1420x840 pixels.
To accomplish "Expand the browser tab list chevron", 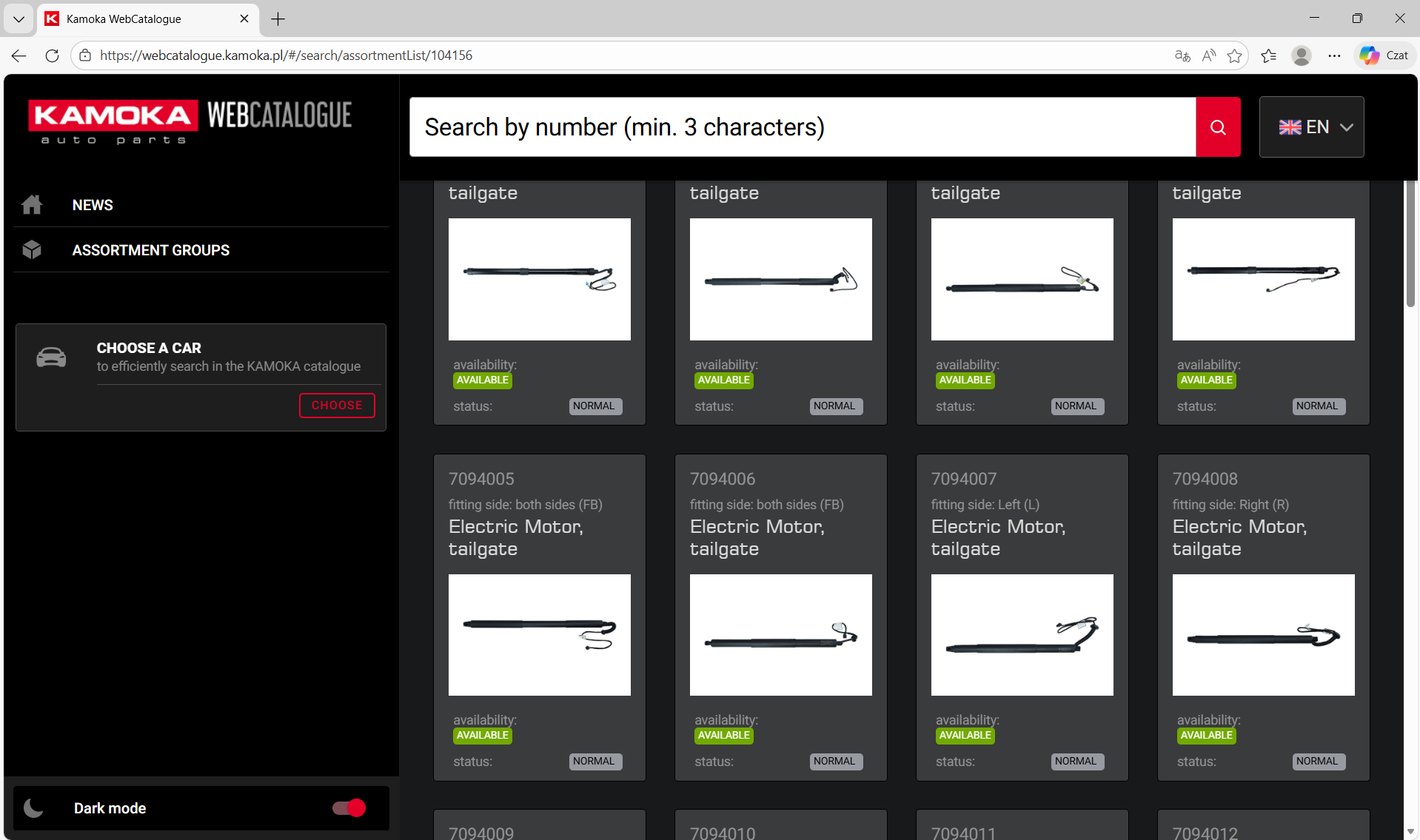I will point(19,19).
